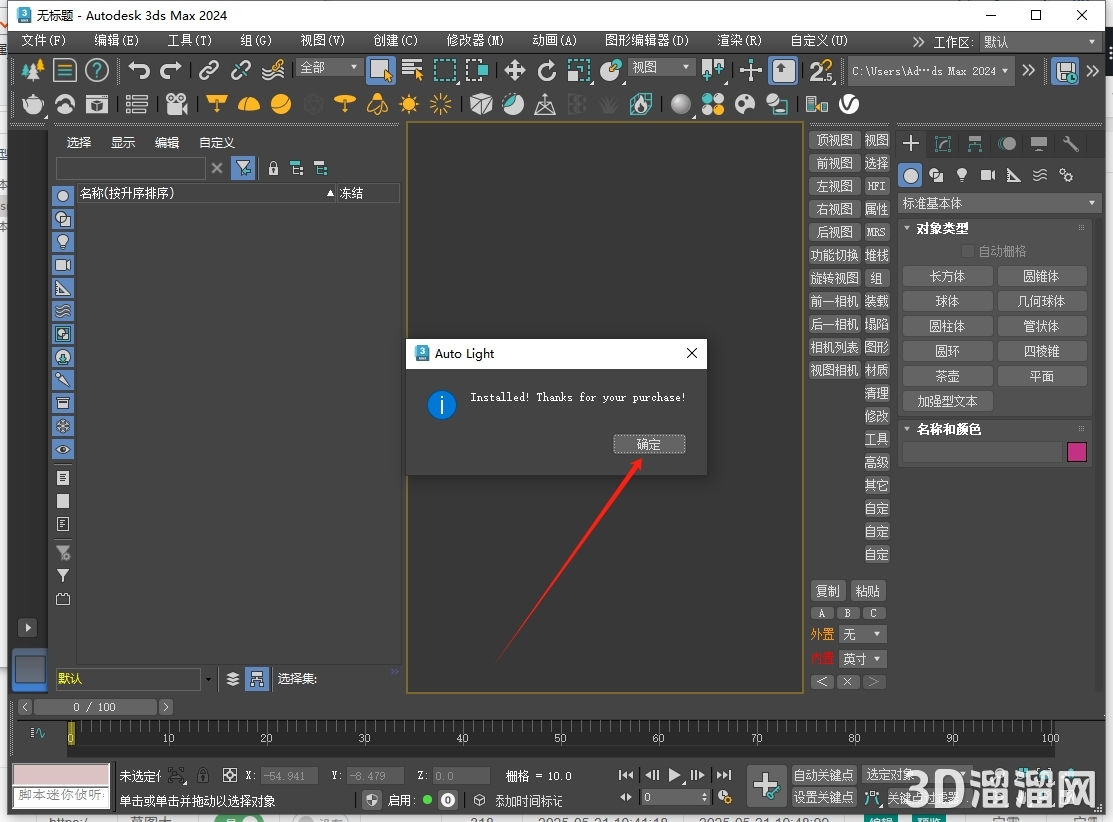The height and width of the screenshot is (822, 1113).
Task: Open the Modify panel tab icon
Action: click(943, 144)
